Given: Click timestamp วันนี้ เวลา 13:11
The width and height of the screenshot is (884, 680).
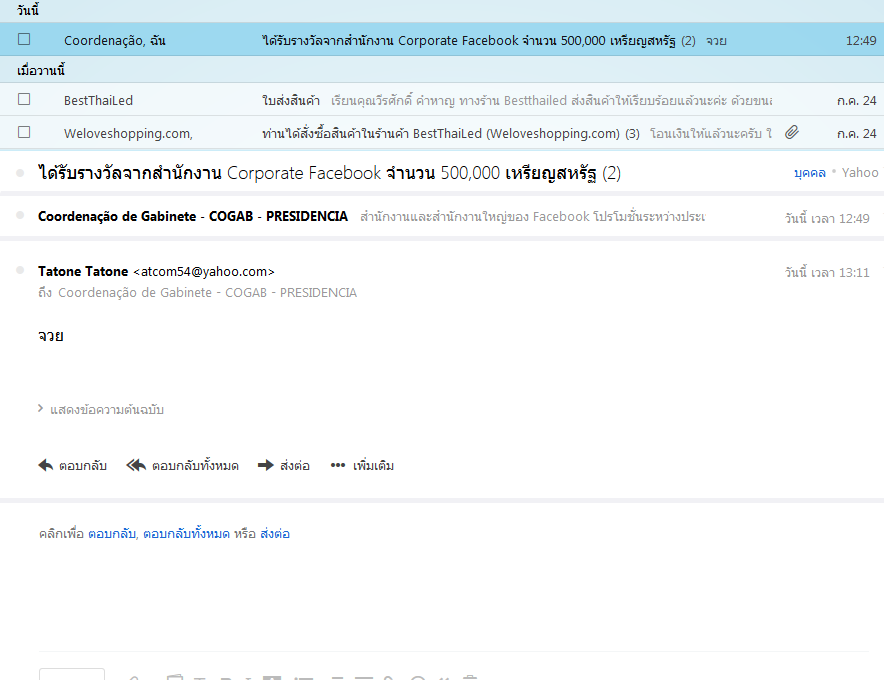Looking at the screenshot, I should point(827,272).
